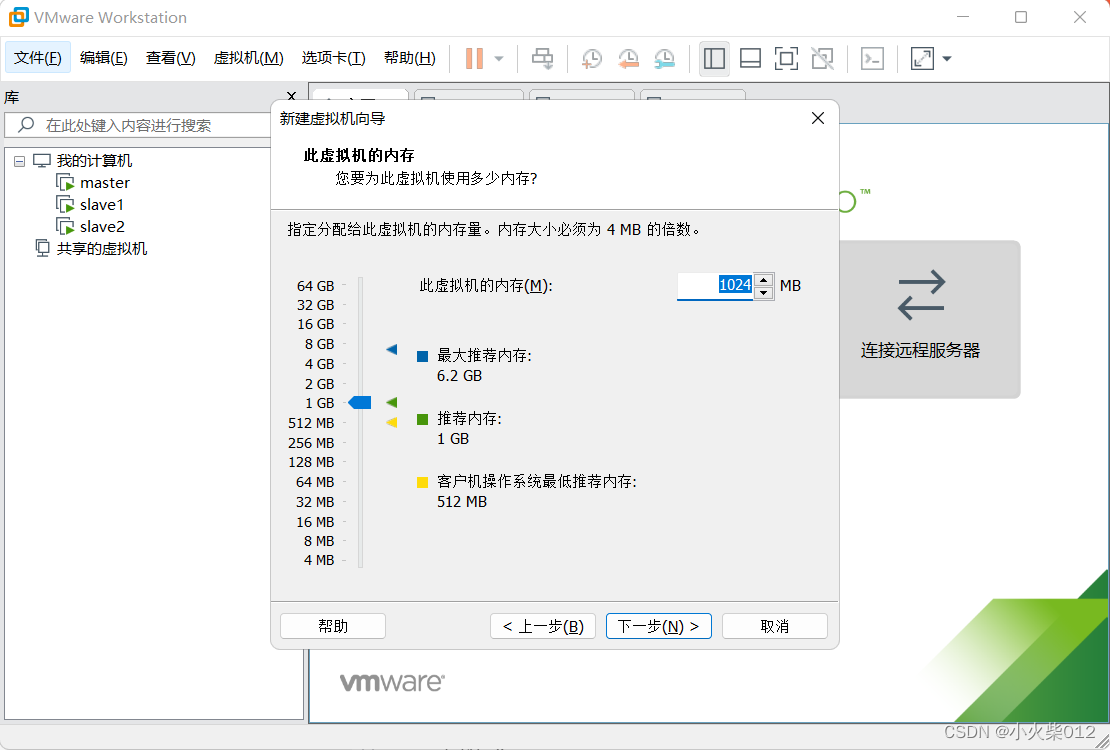Select 共享的虚拟机 in the tree
The width and height of the screenshot is (1110, 750).
coord(102,249)
